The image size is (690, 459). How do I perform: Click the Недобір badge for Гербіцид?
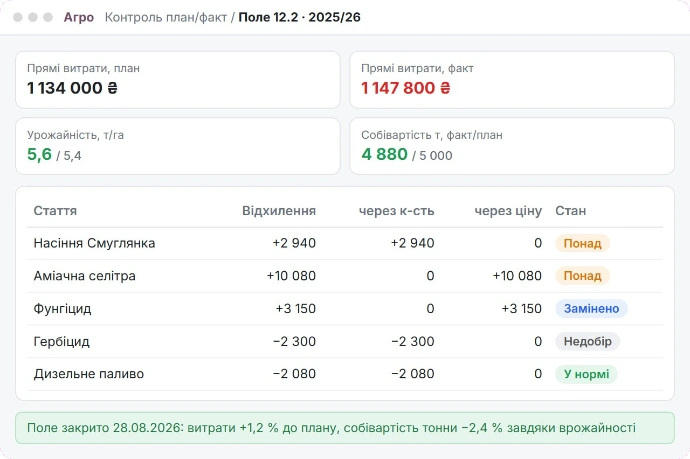587,341
